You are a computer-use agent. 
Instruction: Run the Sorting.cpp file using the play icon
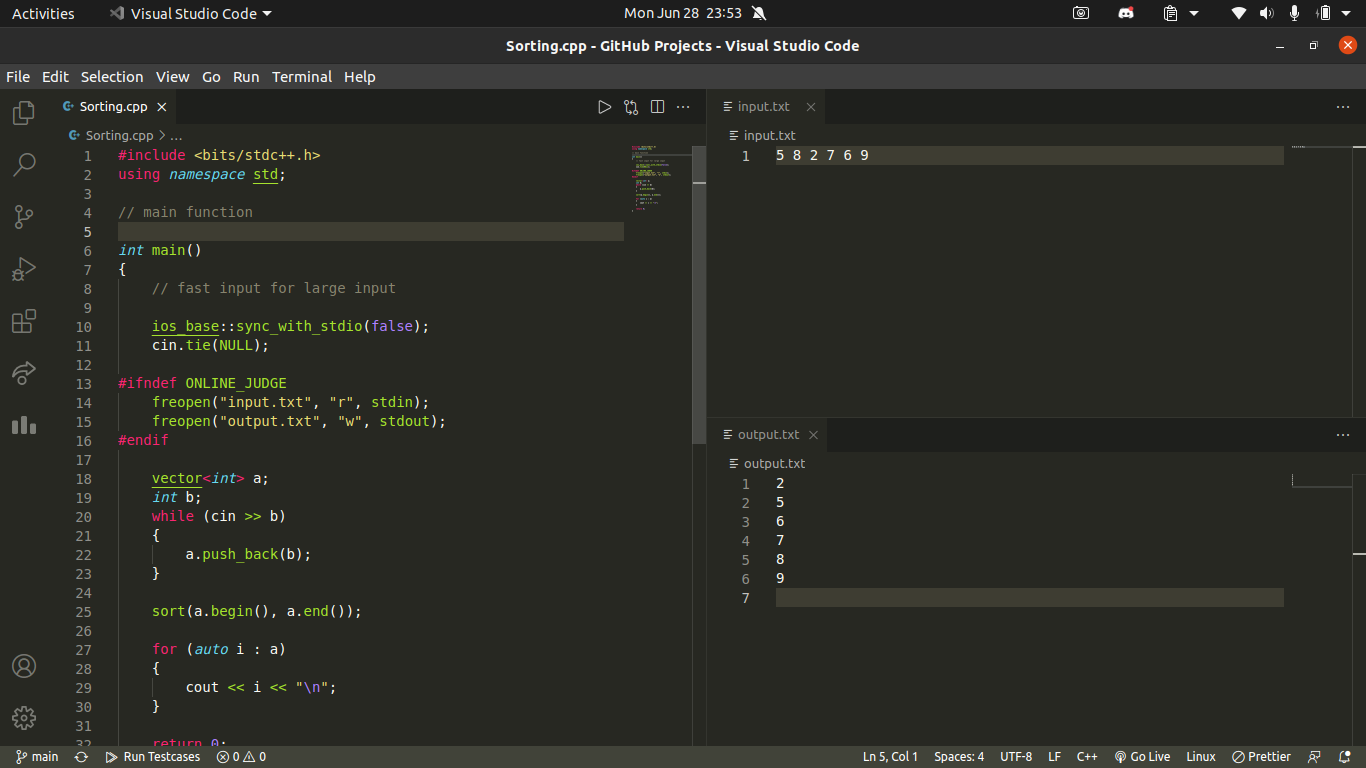604,106
